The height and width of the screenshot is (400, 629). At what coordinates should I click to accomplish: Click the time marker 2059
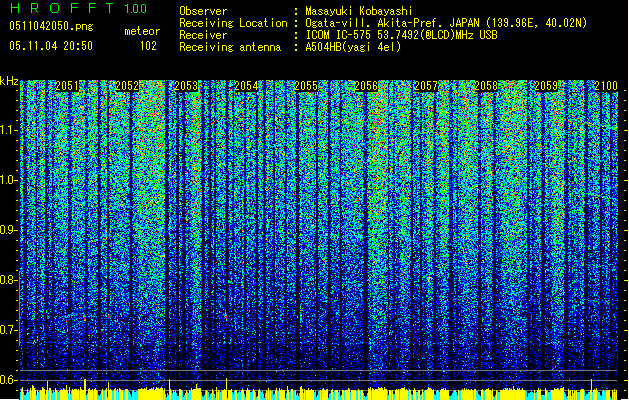pyautogui.click(x=546, y=86)
